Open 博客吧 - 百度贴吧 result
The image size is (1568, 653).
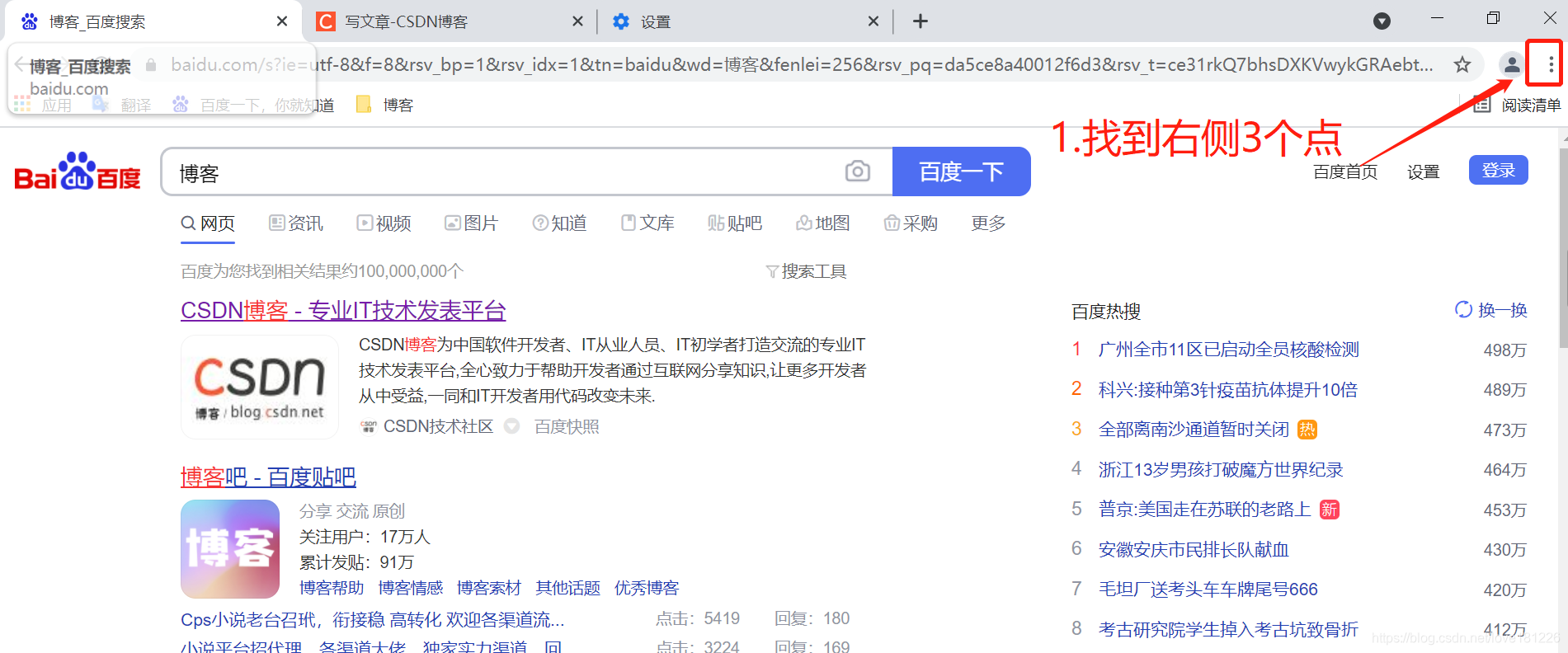point(268,477)
